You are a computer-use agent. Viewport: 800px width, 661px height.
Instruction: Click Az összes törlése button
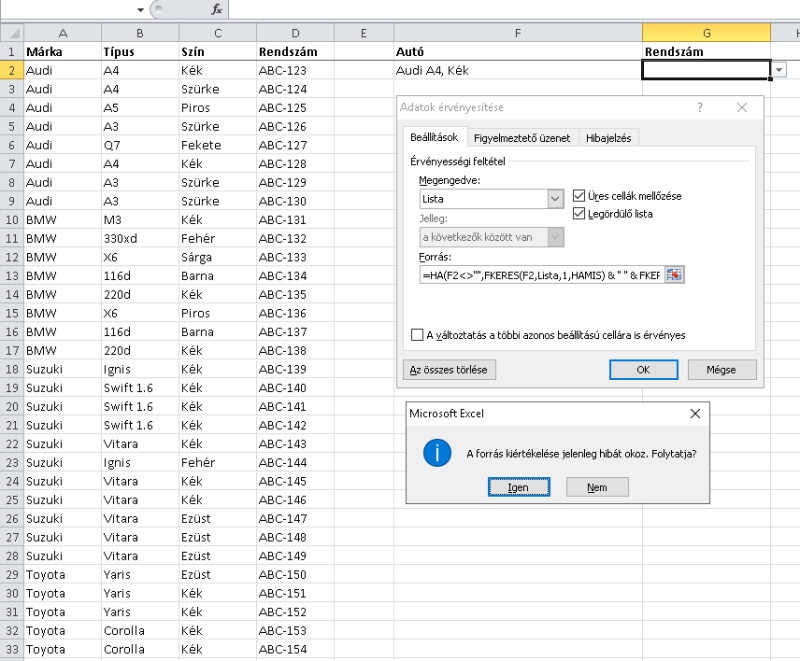coord(449,370)
